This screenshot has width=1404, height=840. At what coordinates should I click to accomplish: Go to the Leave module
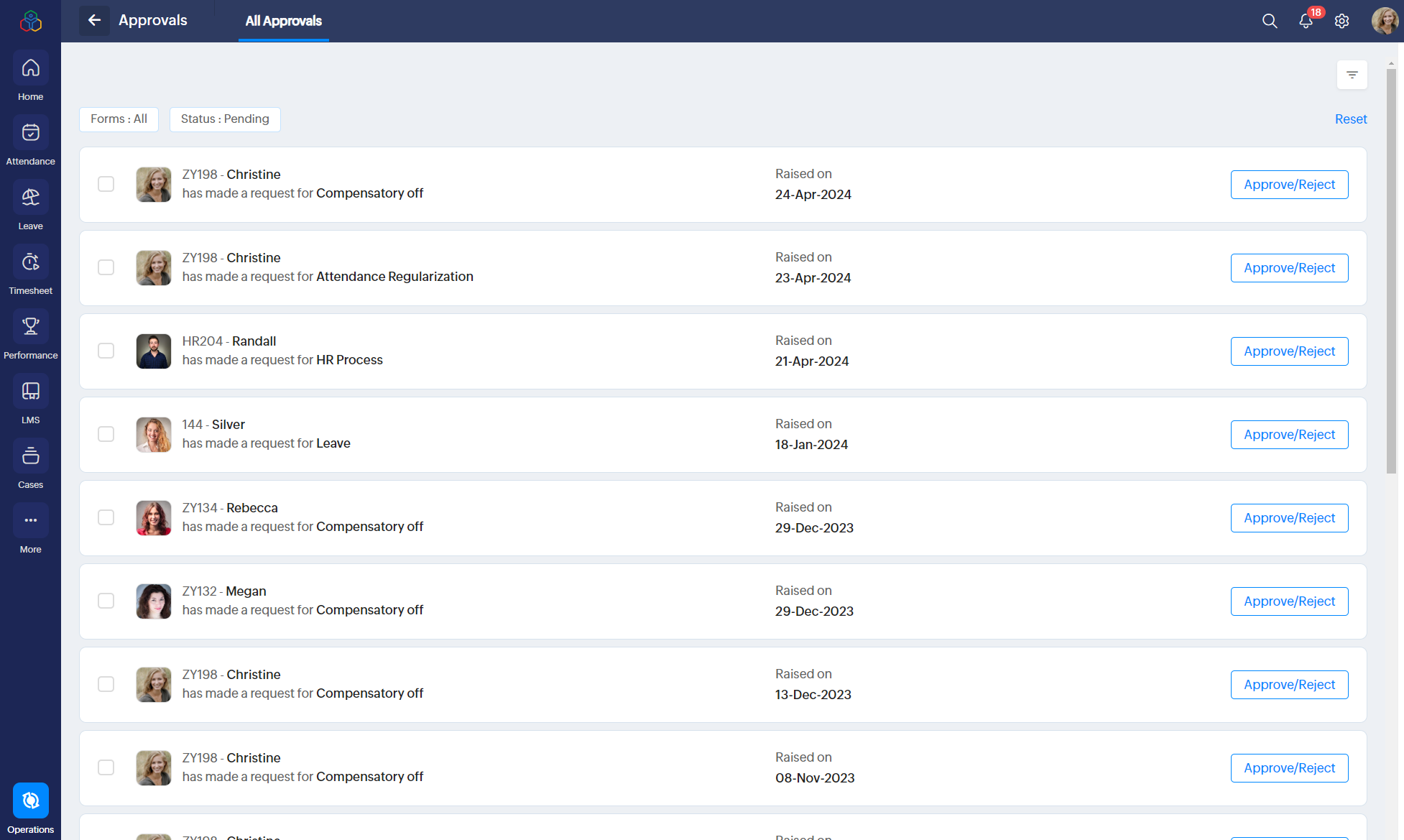tap(30, 198)
